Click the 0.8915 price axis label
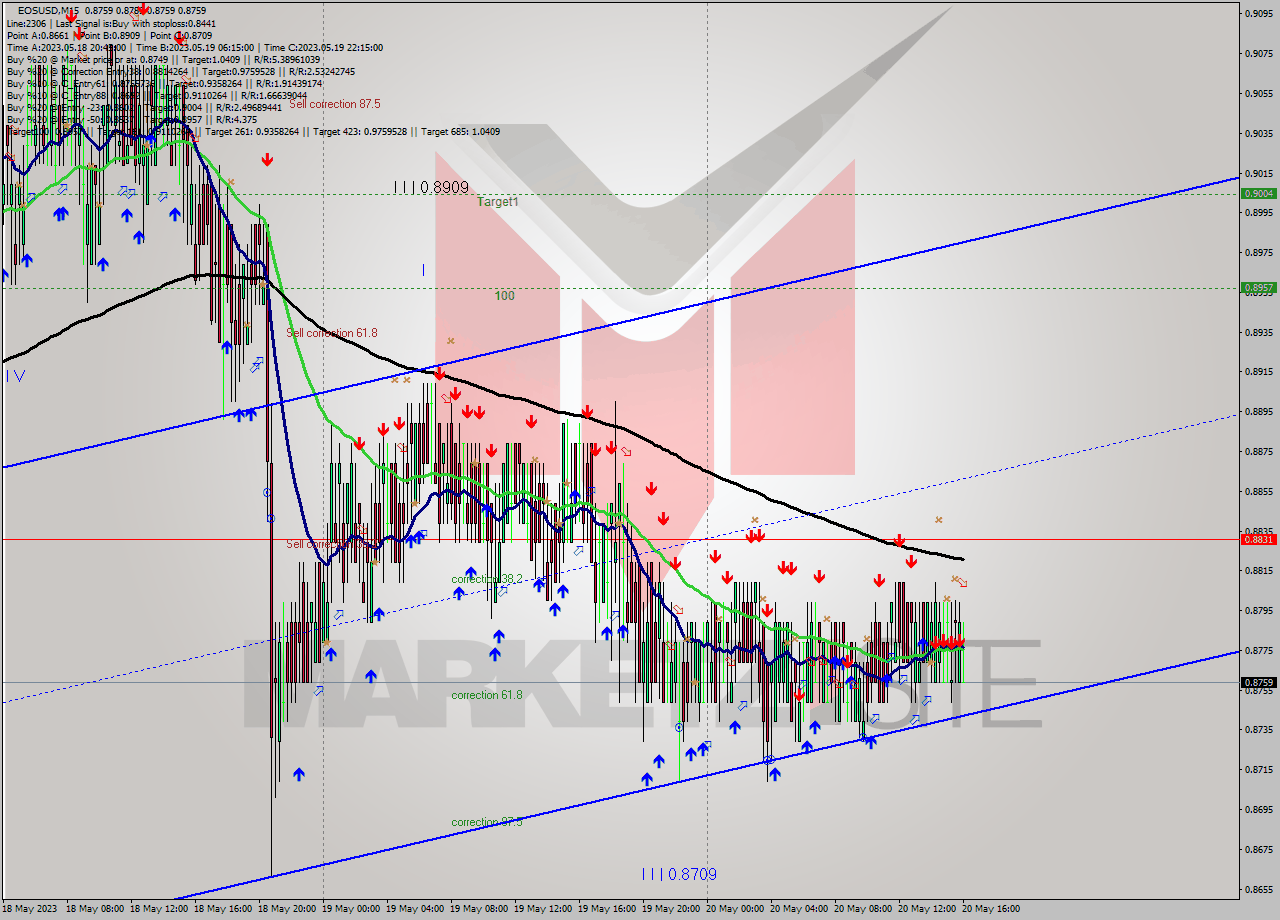This screenshot has width=1280, height=920. pos(1258,372)
